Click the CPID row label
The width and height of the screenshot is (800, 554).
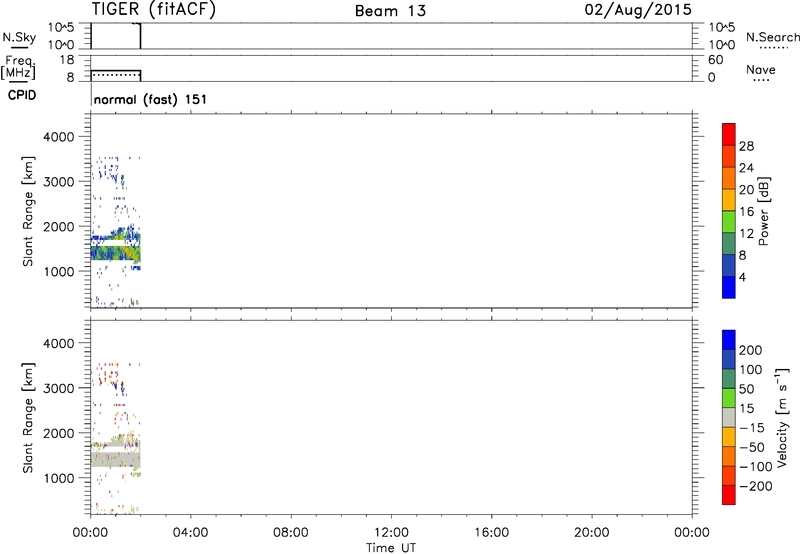coord(22,95)
